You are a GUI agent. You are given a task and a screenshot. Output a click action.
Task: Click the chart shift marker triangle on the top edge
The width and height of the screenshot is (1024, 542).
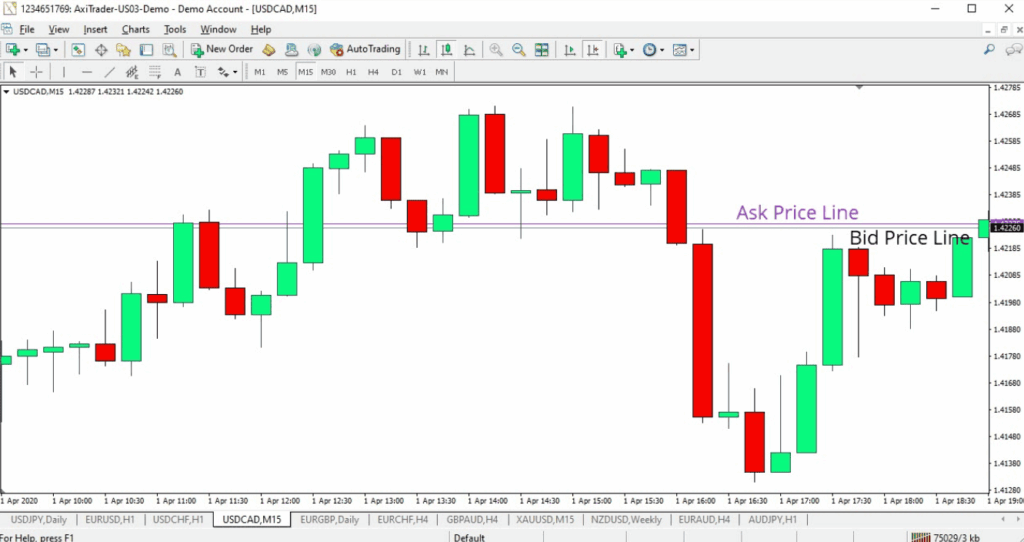click(x=859, y=87)
